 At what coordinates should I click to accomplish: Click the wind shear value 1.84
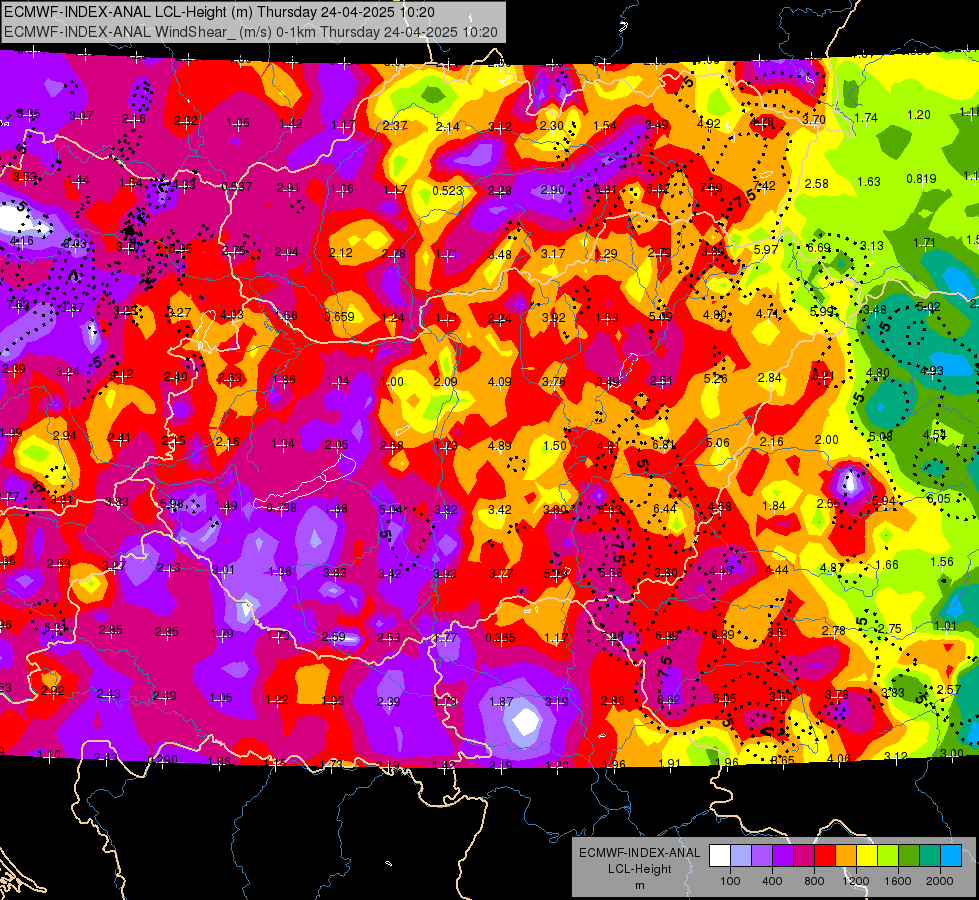pyautogui.click(x=774, y=506)
